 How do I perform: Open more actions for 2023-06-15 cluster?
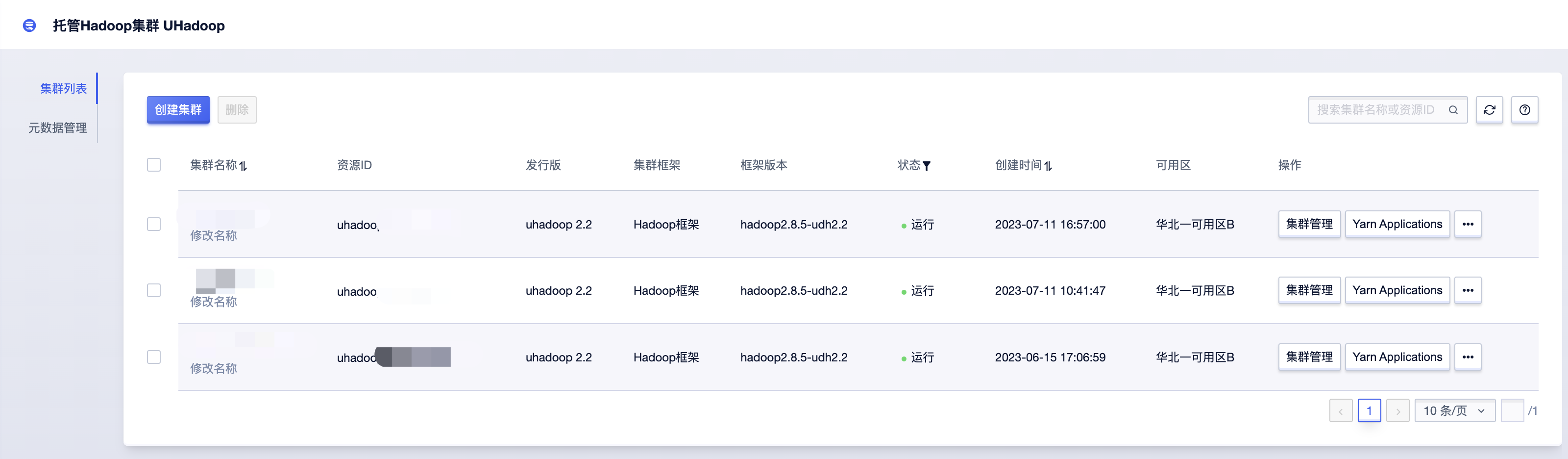(1468, 357)
